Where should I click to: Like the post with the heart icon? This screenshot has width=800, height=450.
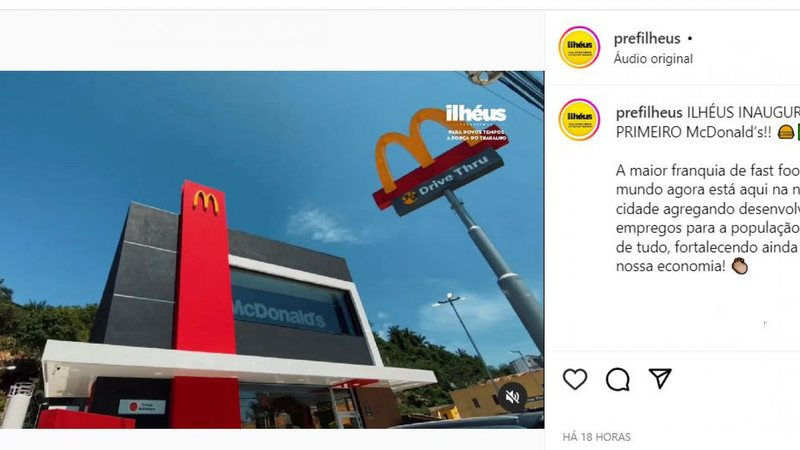(x=574, y=379)
